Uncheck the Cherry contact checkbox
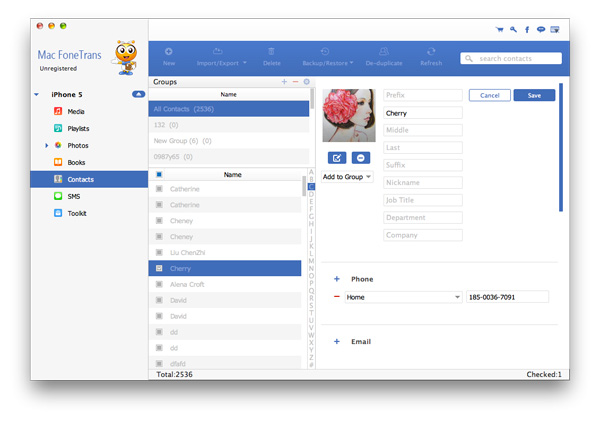The height and width of the screenshot is (422, 600). 159,268
